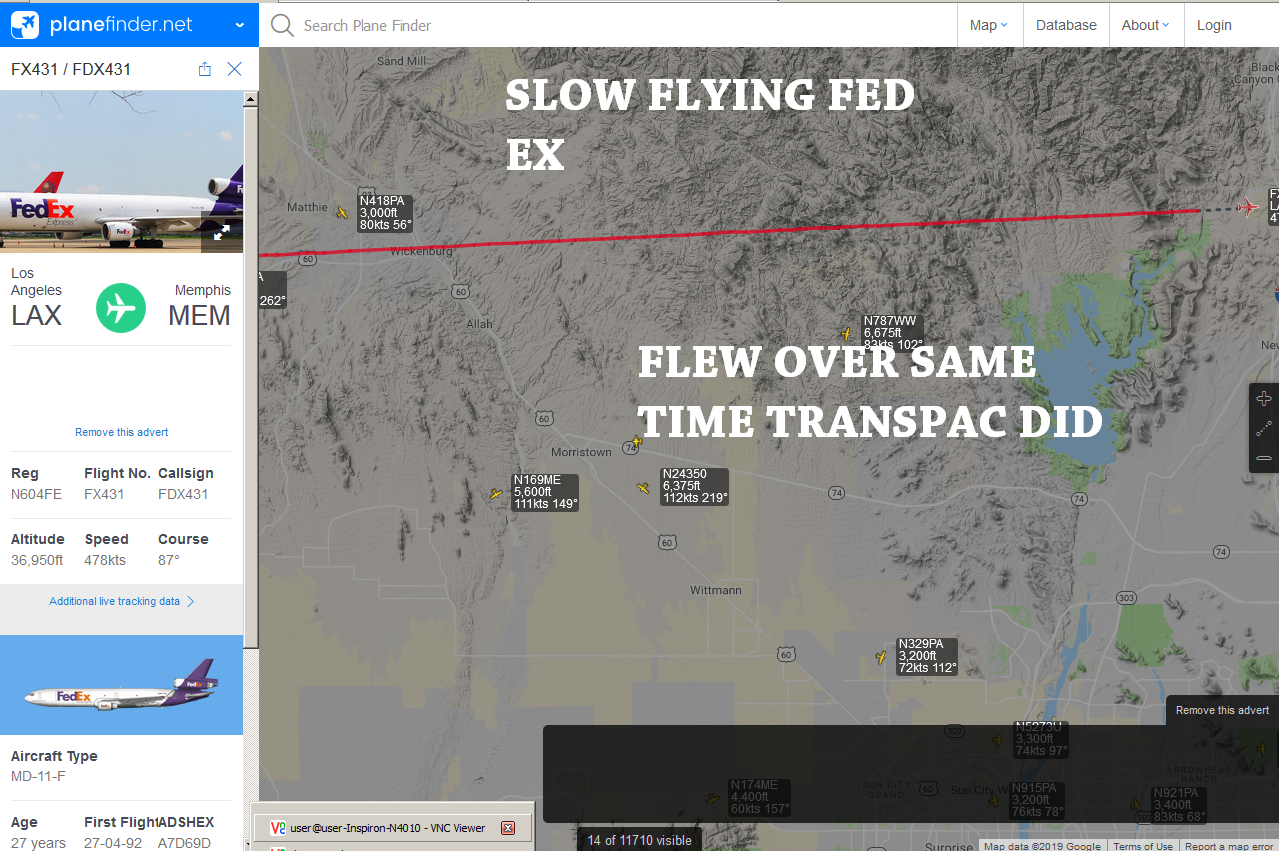The image size is (1279, 851).
Task: Expand the FedEx aircraft photo
Action: (x=222, y=232)
